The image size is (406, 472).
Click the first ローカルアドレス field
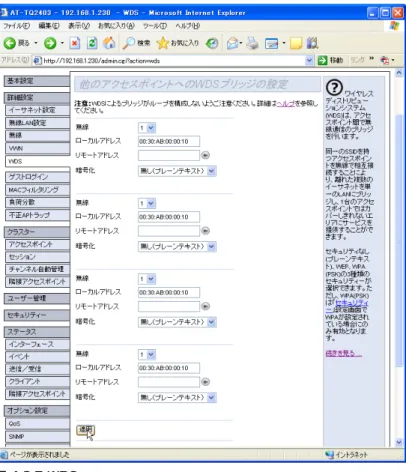point(169,141)
